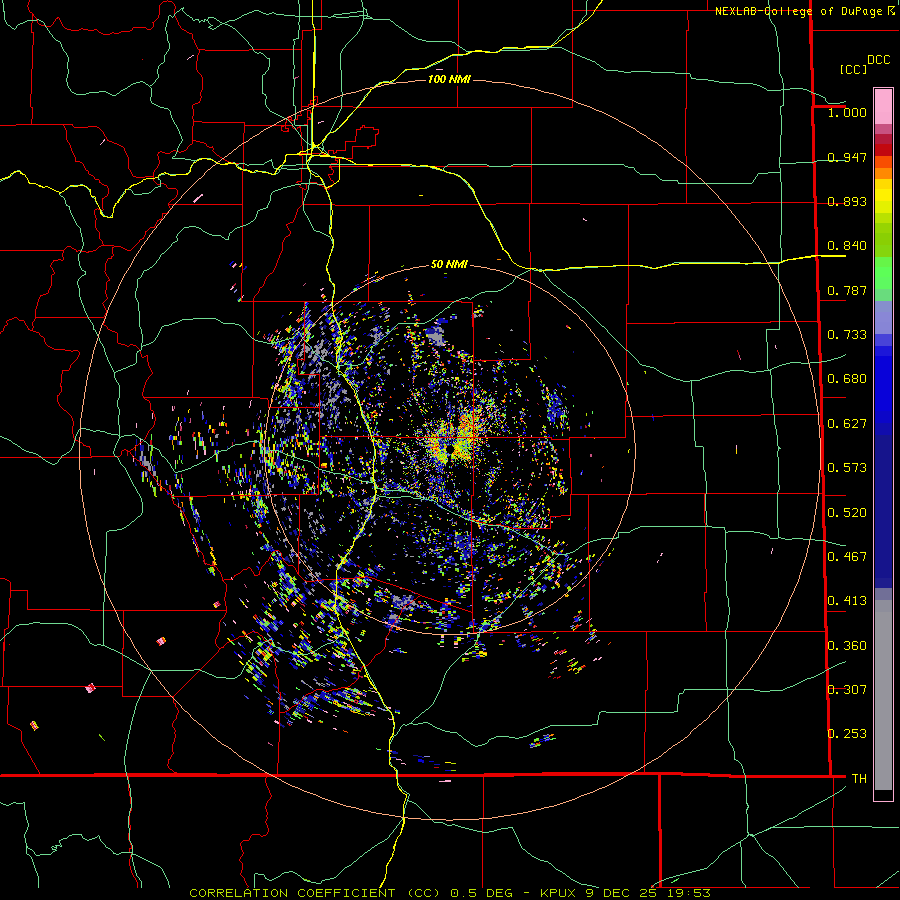
Task: Click the 0.413 legend value
Action: pos(847,601)
